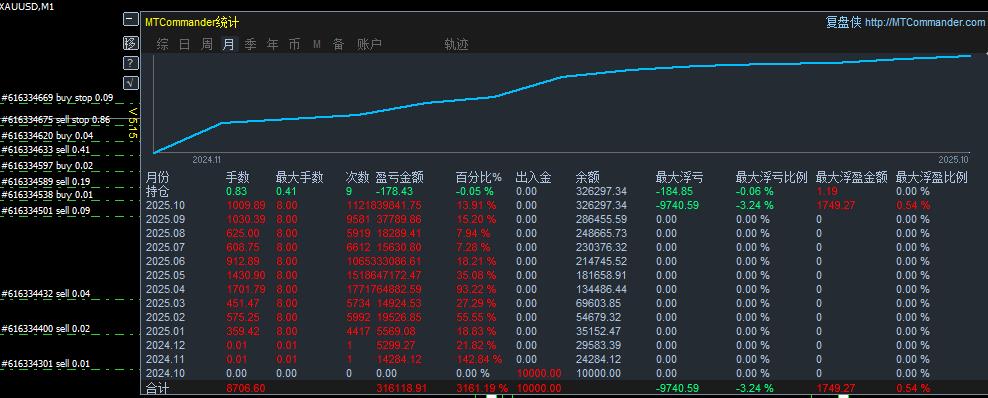The height and width of the screenshot is (398, 988).
Task: Select the 2025.10 month row
Action: pos(563,205)
